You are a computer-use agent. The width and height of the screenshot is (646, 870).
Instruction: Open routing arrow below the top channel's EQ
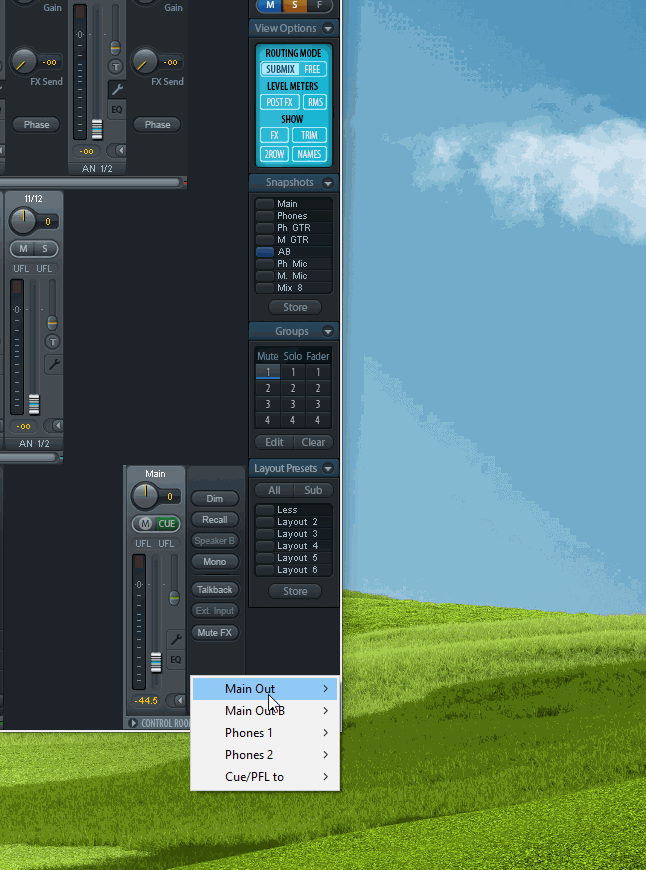click(118, 150)
